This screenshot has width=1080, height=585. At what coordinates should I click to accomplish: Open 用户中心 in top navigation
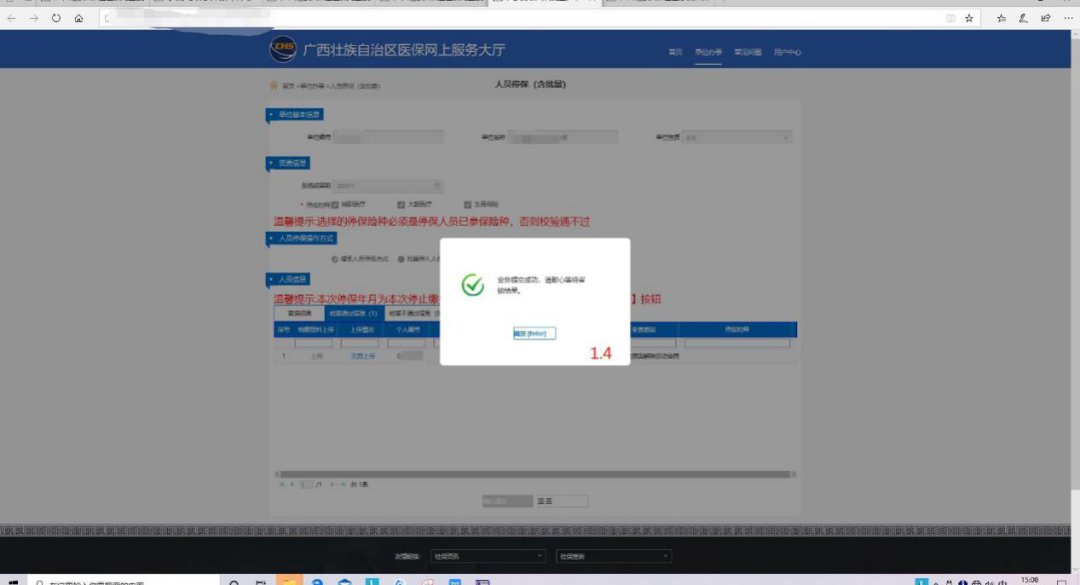coord(787,52)
